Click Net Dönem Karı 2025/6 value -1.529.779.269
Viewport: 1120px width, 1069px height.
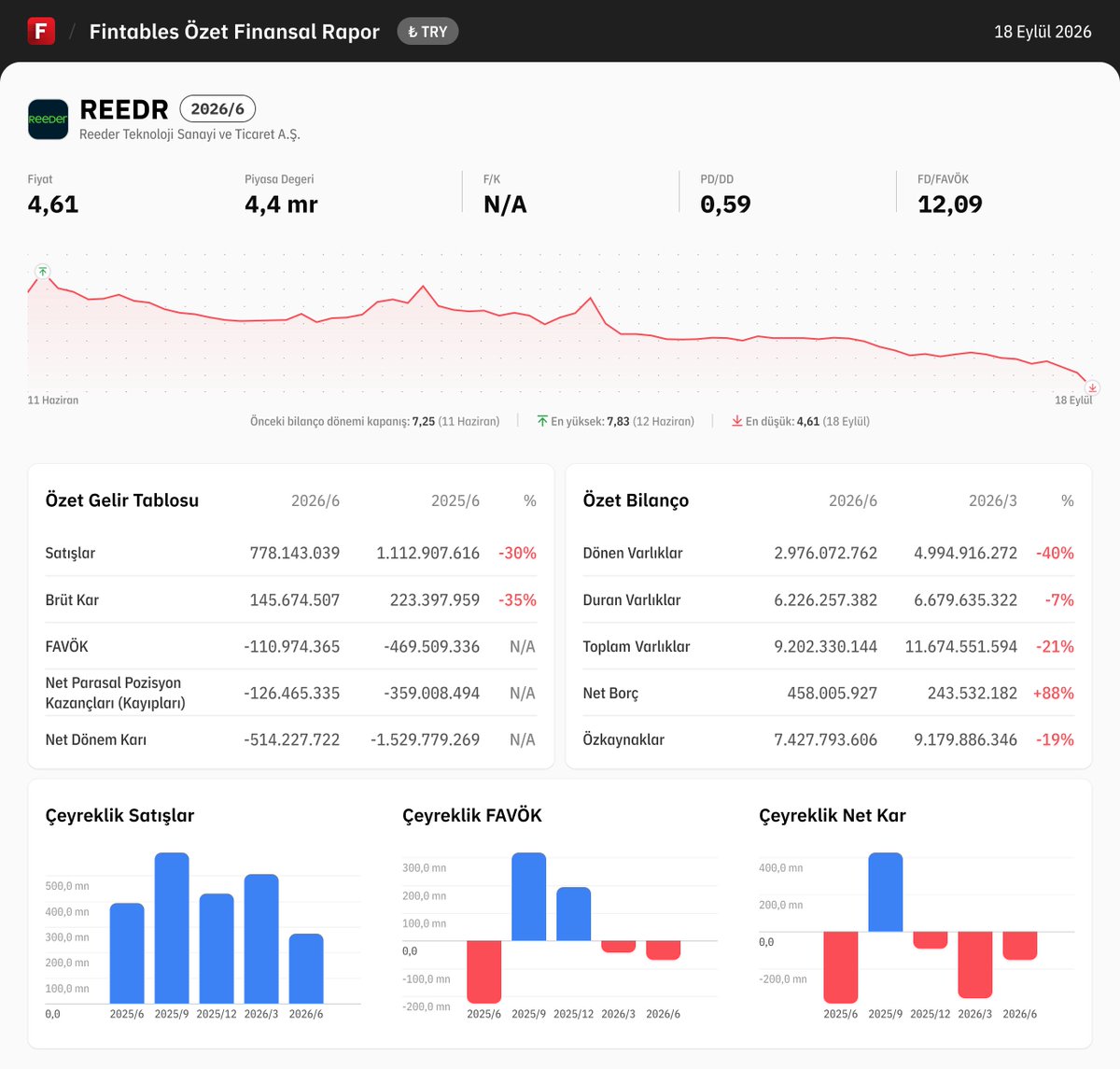[425, 739]
